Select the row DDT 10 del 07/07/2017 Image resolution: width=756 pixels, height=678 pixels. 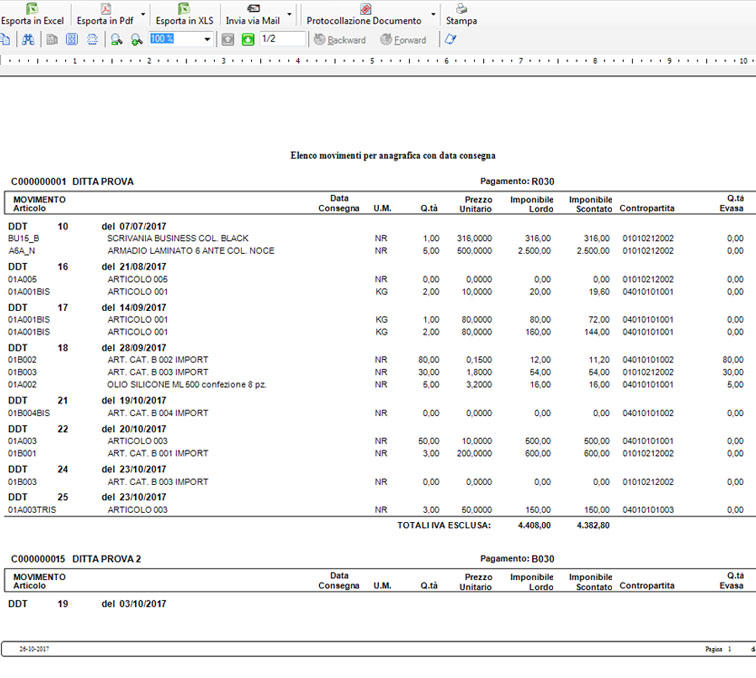pos(87,226)
